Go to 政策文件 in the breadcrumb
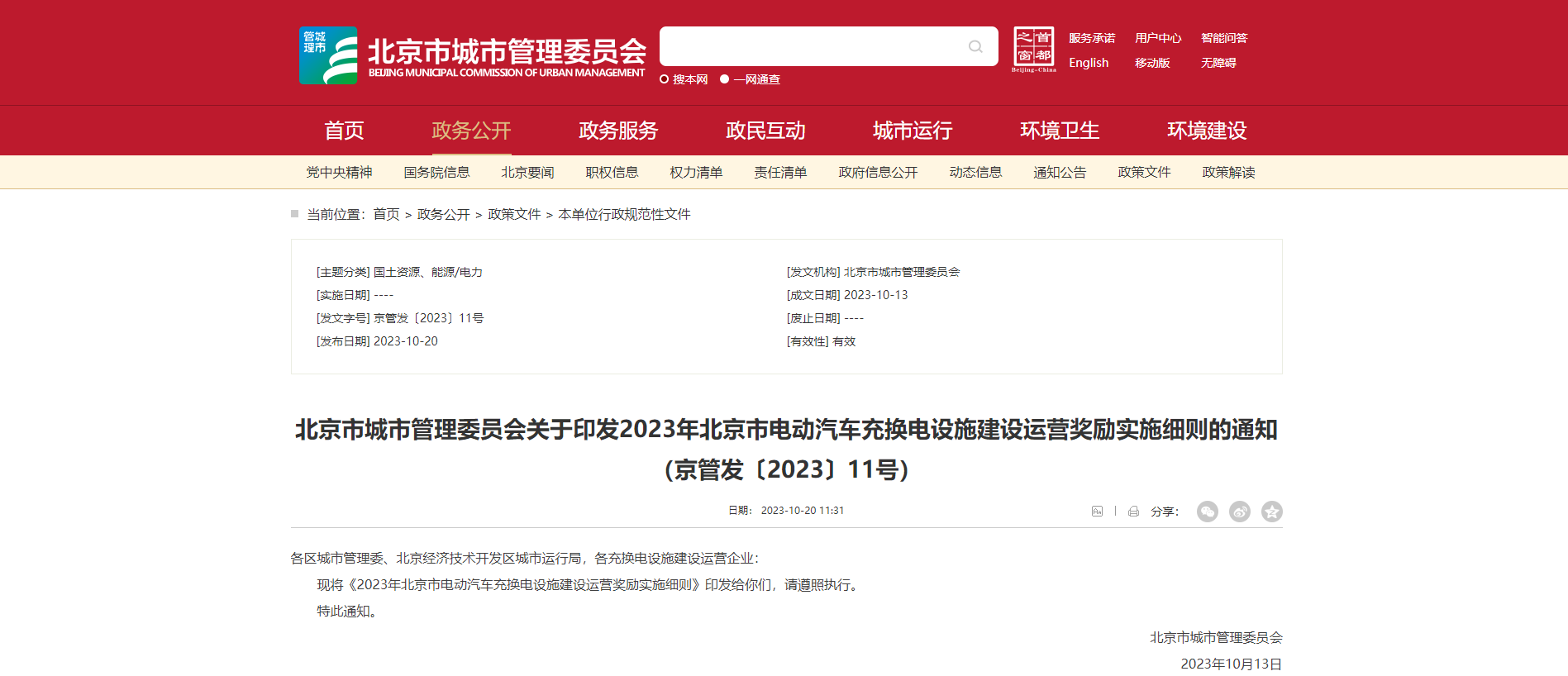The height and width of the screenshot is (676, 1568). pyautogui.click(x=514, y=215)
